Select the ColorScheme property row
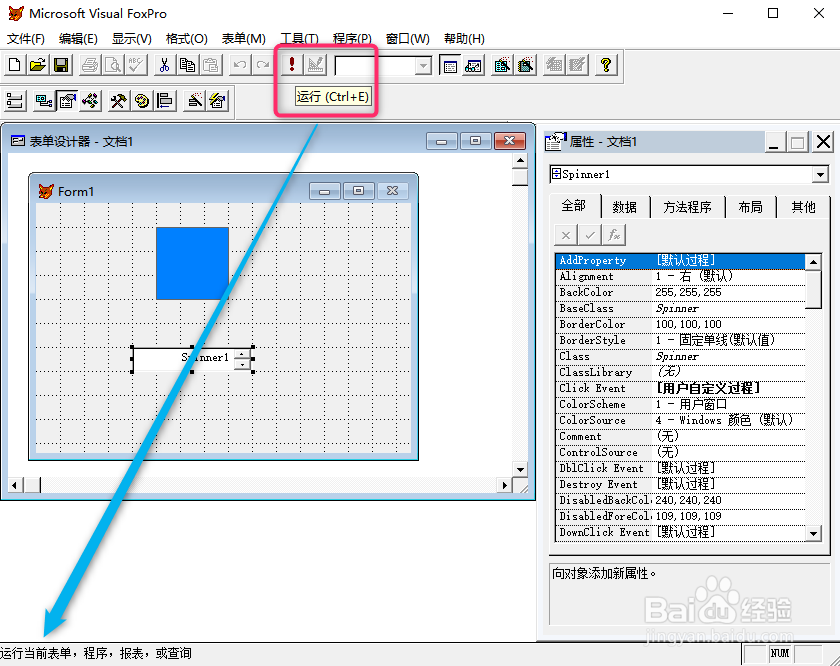This screenshot has width=840, height=666. [680, 405]
